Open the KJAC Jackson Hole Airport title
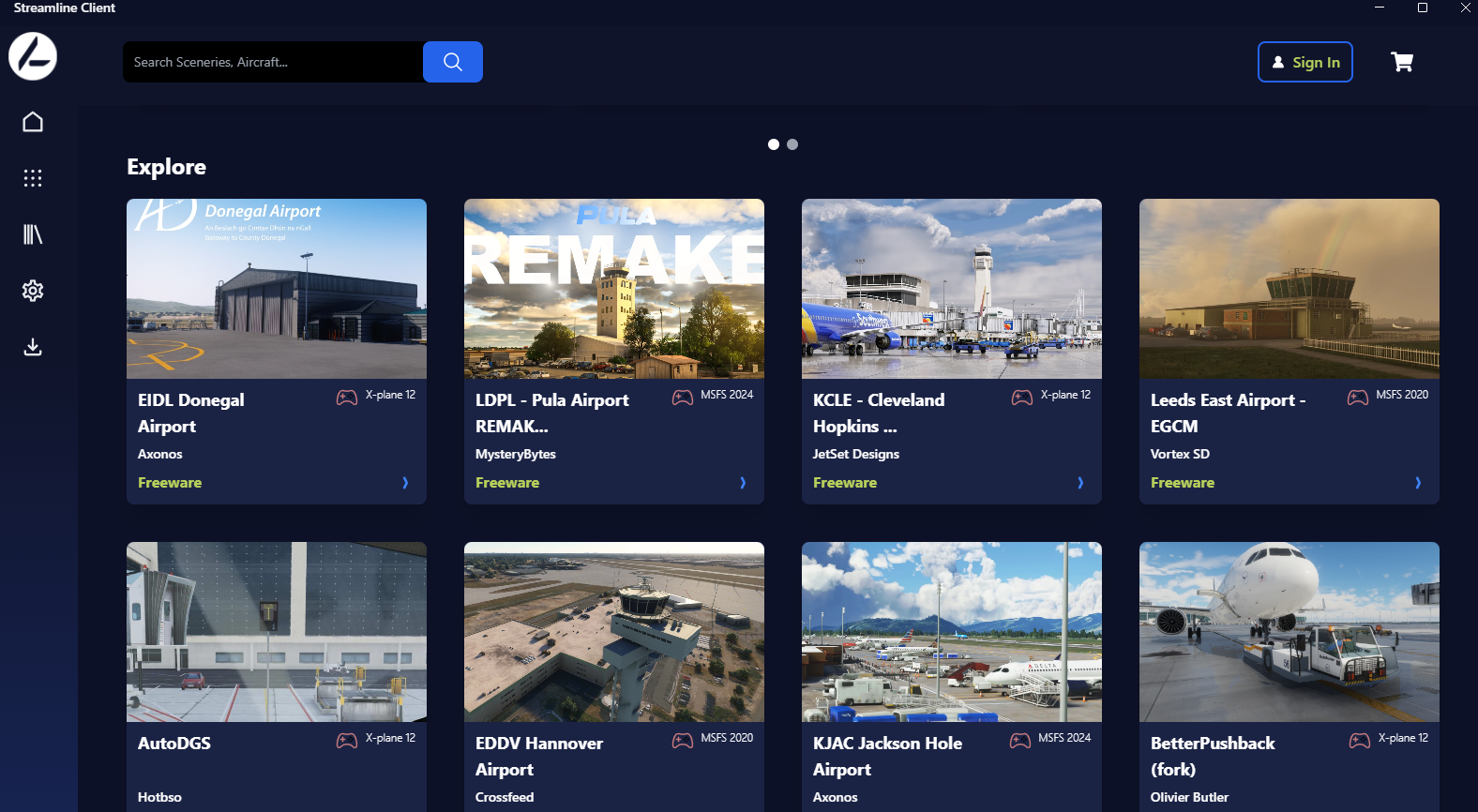This screenshot has width=1478, height=812. 888,756
